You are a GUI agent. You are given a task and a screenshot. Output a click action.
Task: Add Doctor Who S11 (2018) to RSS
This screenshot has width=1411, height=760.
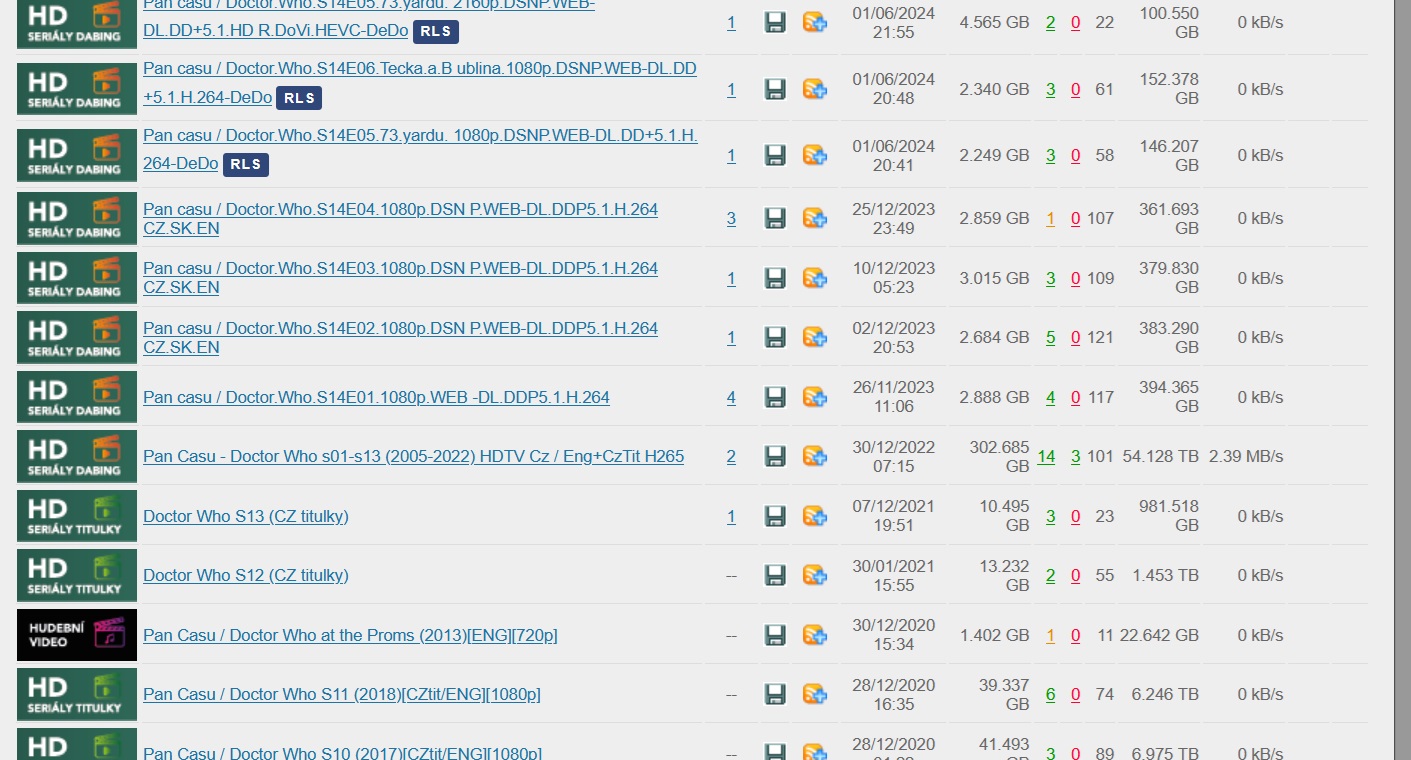click(815, 694)
